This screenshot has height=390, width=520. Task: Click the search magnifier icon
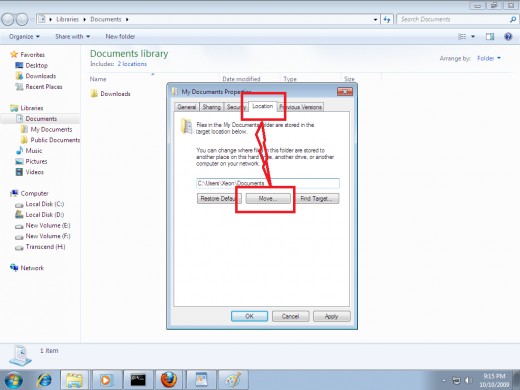pos(513,19)
